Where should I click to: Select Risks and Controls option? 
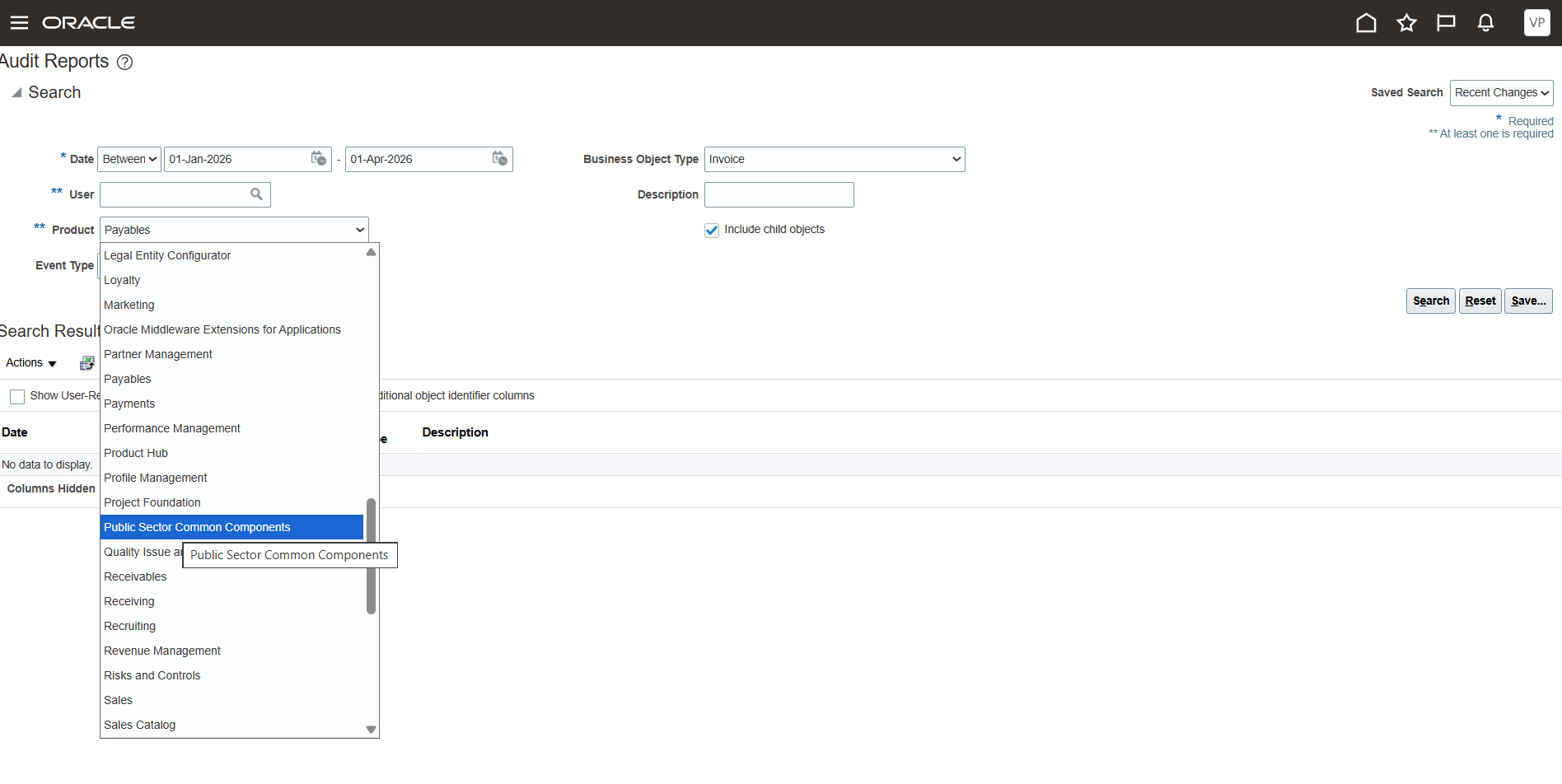point(231,675)
